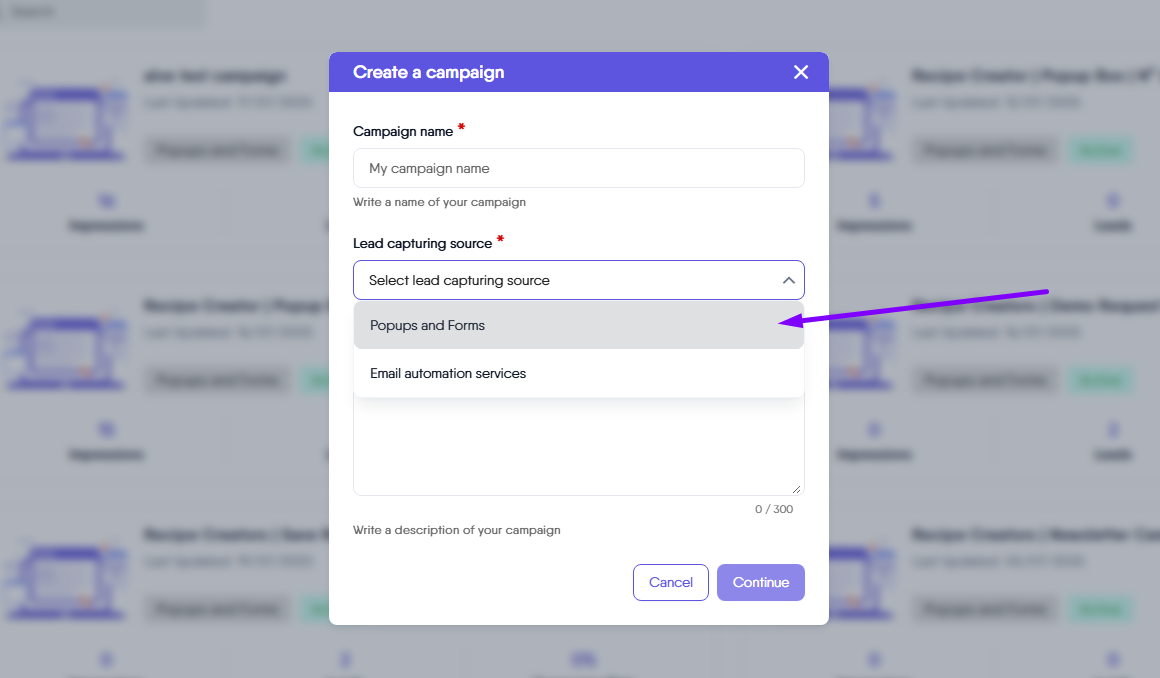Click the Continue button
1160x678 pixels.
point(760,583)
